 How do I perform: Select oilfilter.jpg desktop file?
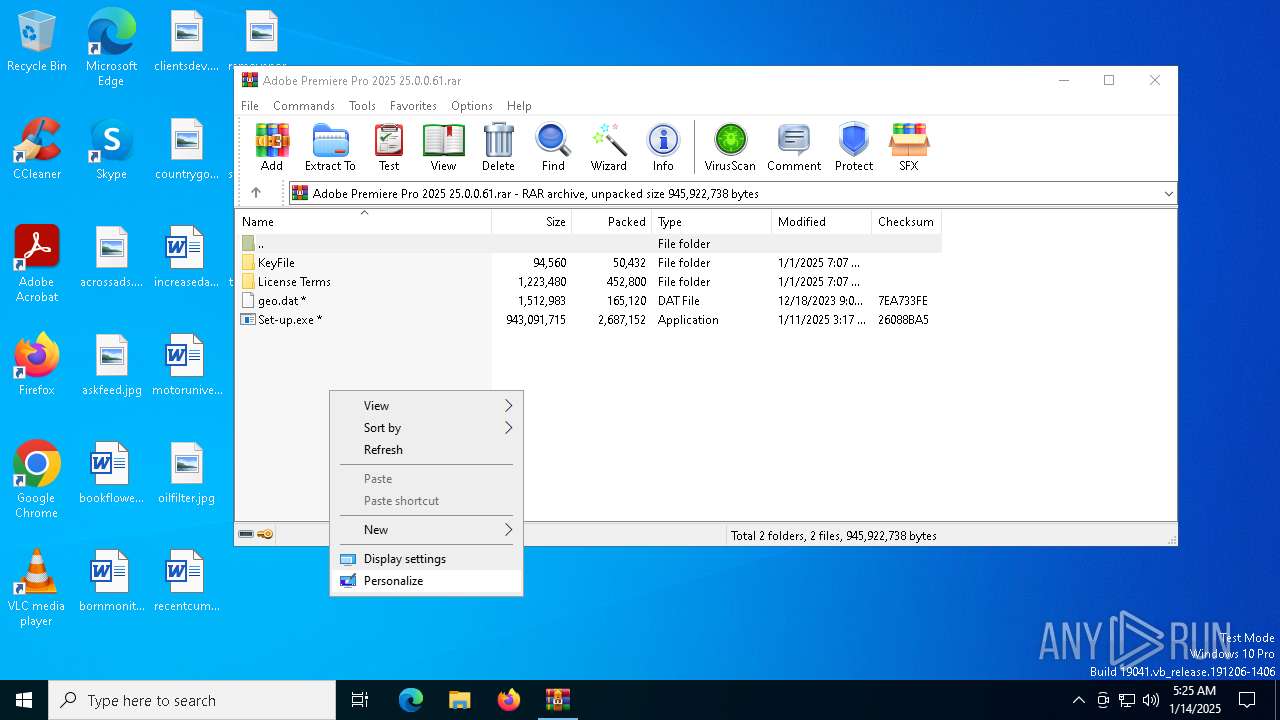click(186, 473)
